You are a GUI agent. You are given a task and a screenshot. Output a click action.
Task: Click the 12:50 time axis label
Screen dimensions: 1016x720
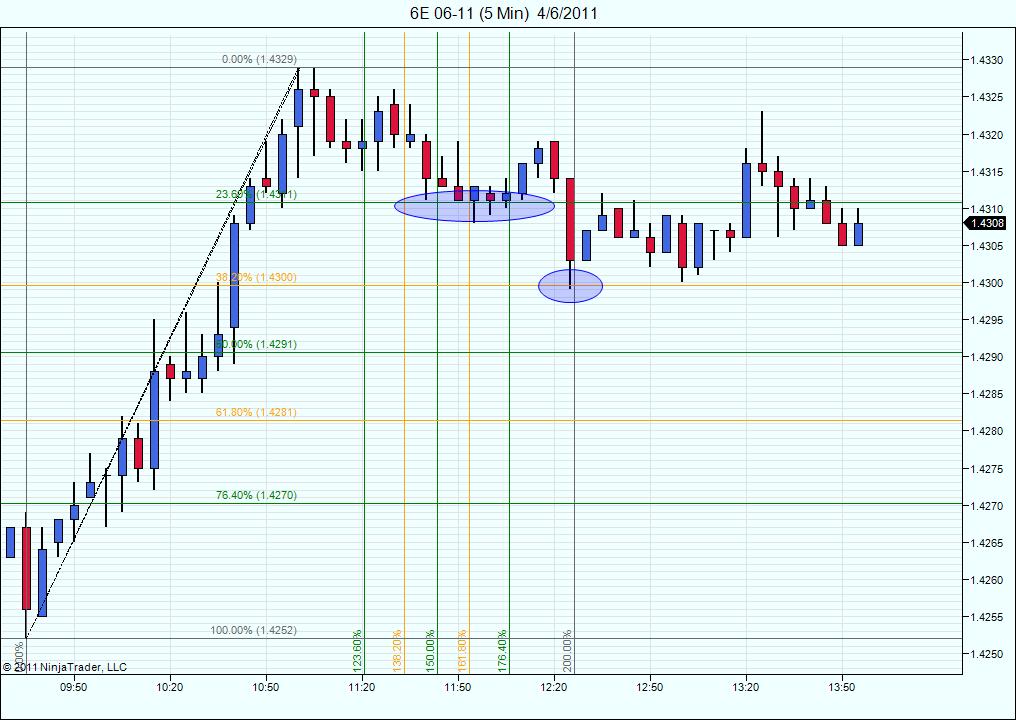tap(650, 687)
